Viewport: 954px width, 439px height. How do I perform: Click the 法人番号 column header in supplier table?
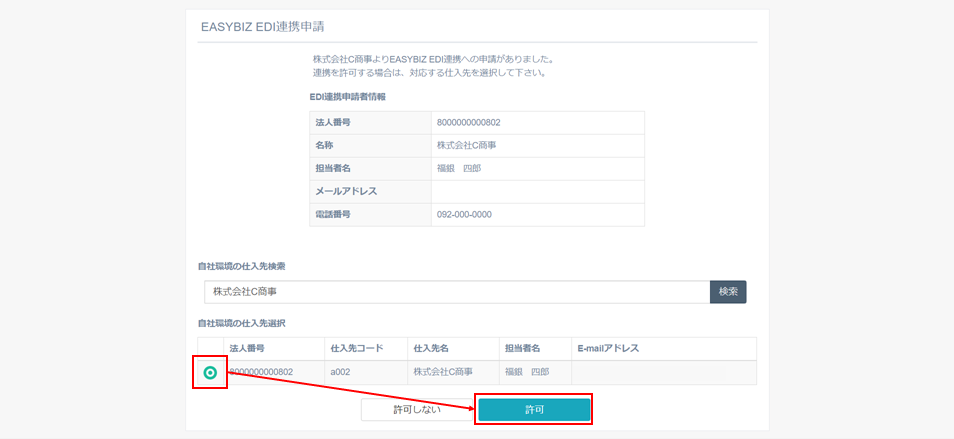tap(248, 349)
